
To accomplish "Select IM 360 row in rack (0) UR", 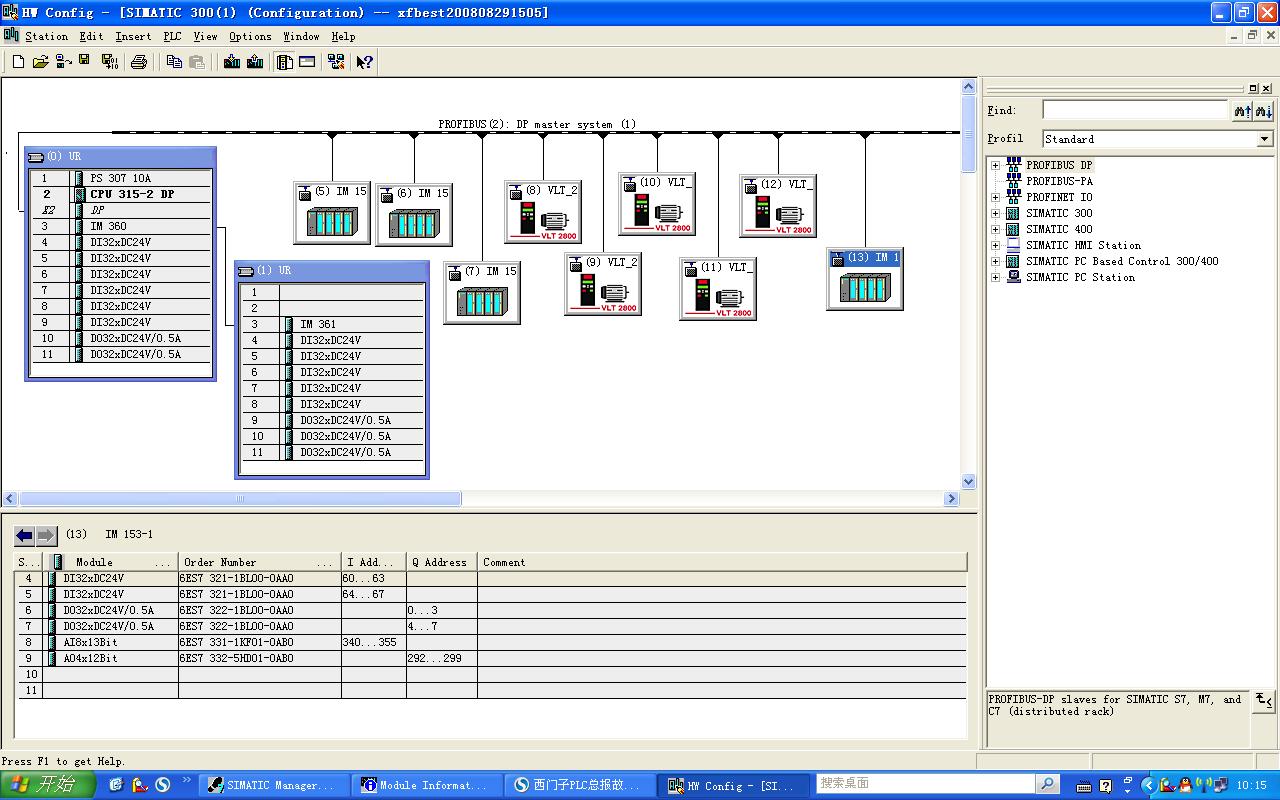I will 120,226.
